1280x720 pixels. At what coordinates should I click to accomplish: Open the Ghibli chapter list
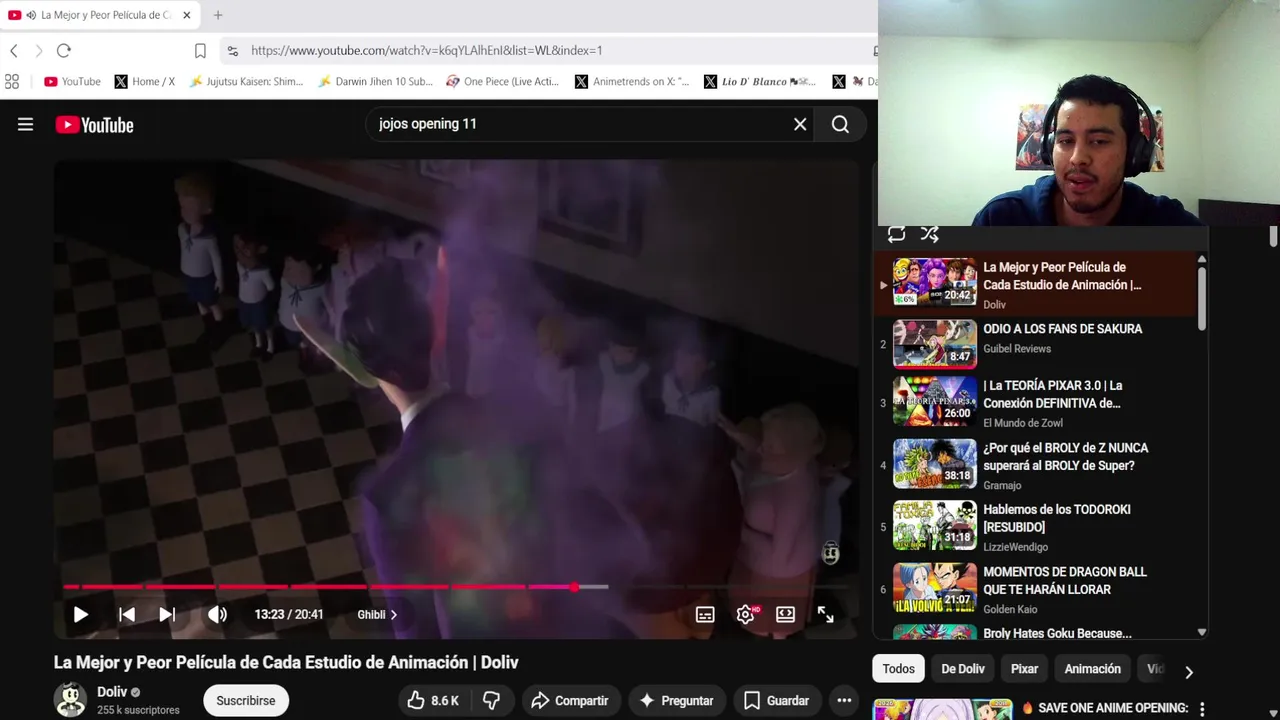click(377, 615)
